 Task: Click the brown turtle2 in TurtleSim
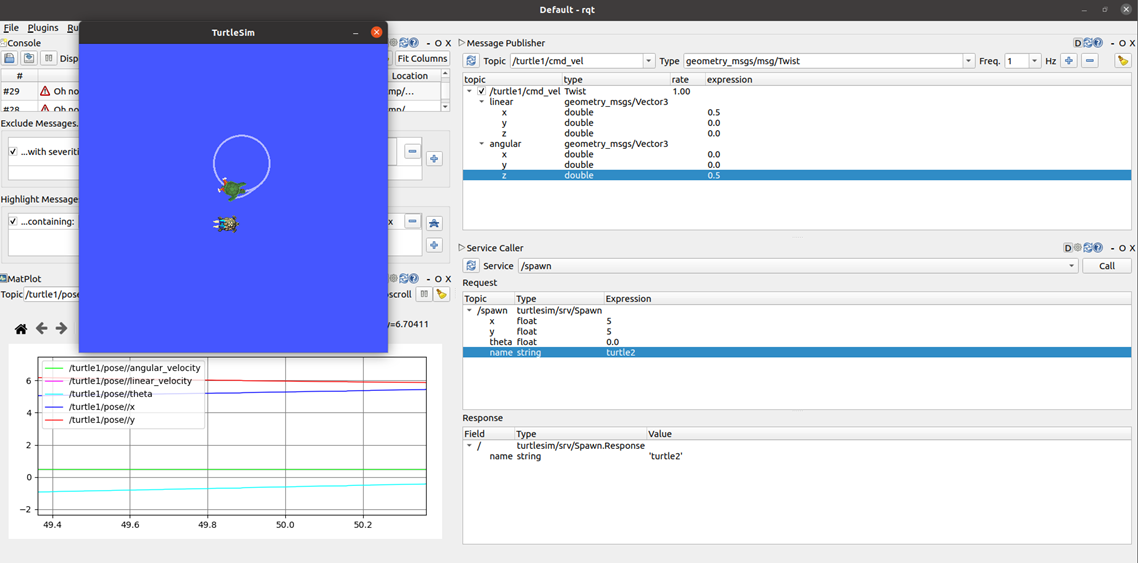pos(227,224)
